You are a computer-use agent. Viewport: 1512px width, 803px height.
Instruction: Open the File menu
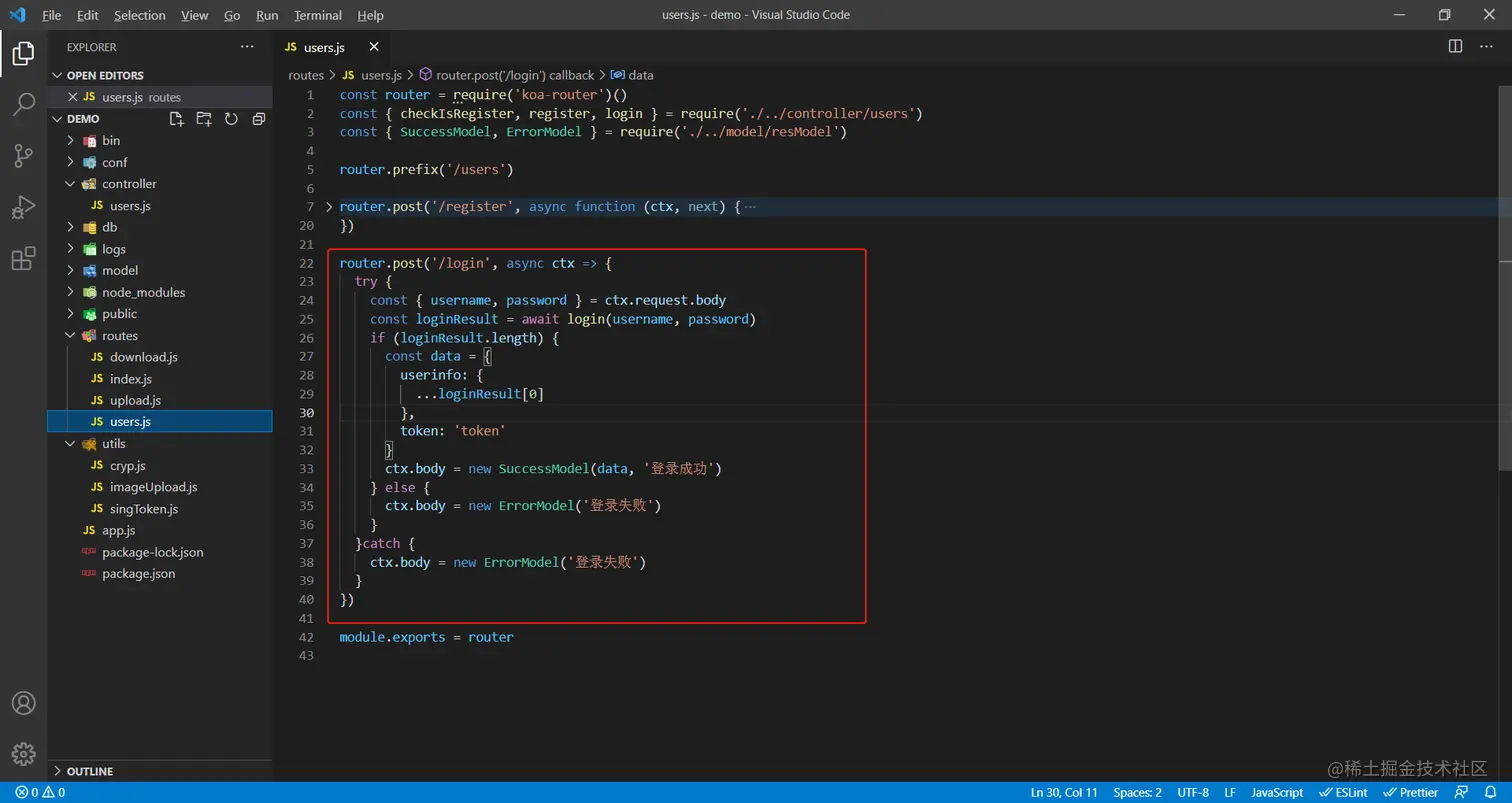[52, 15]
